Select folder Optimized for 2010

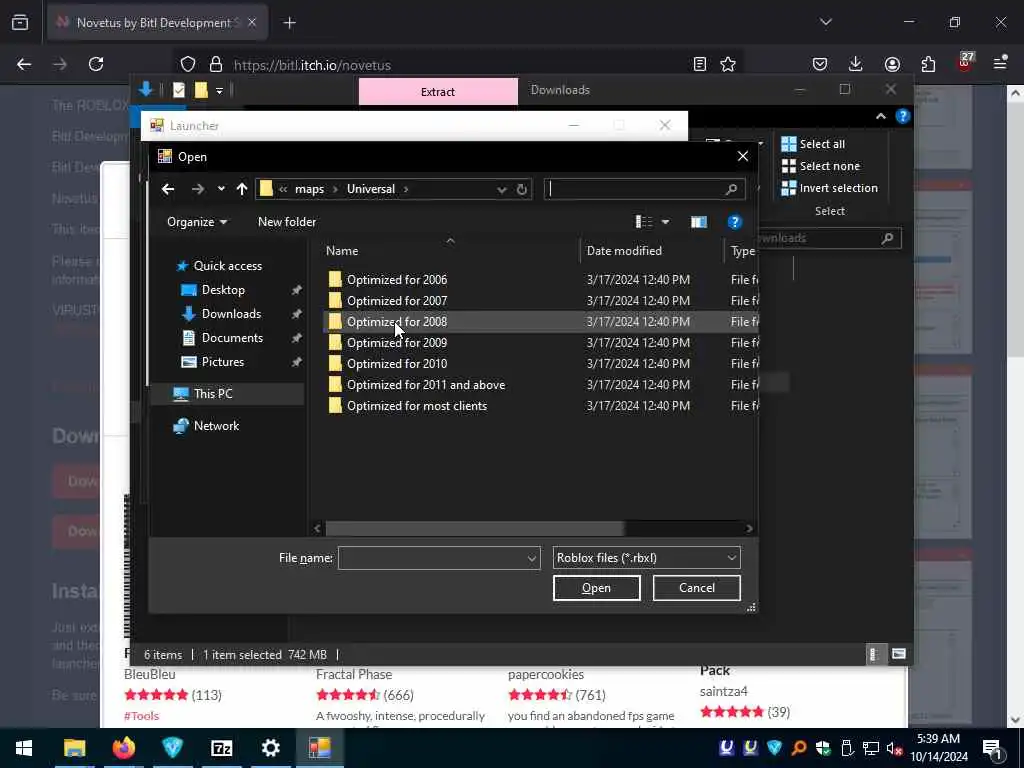(397, 364)
